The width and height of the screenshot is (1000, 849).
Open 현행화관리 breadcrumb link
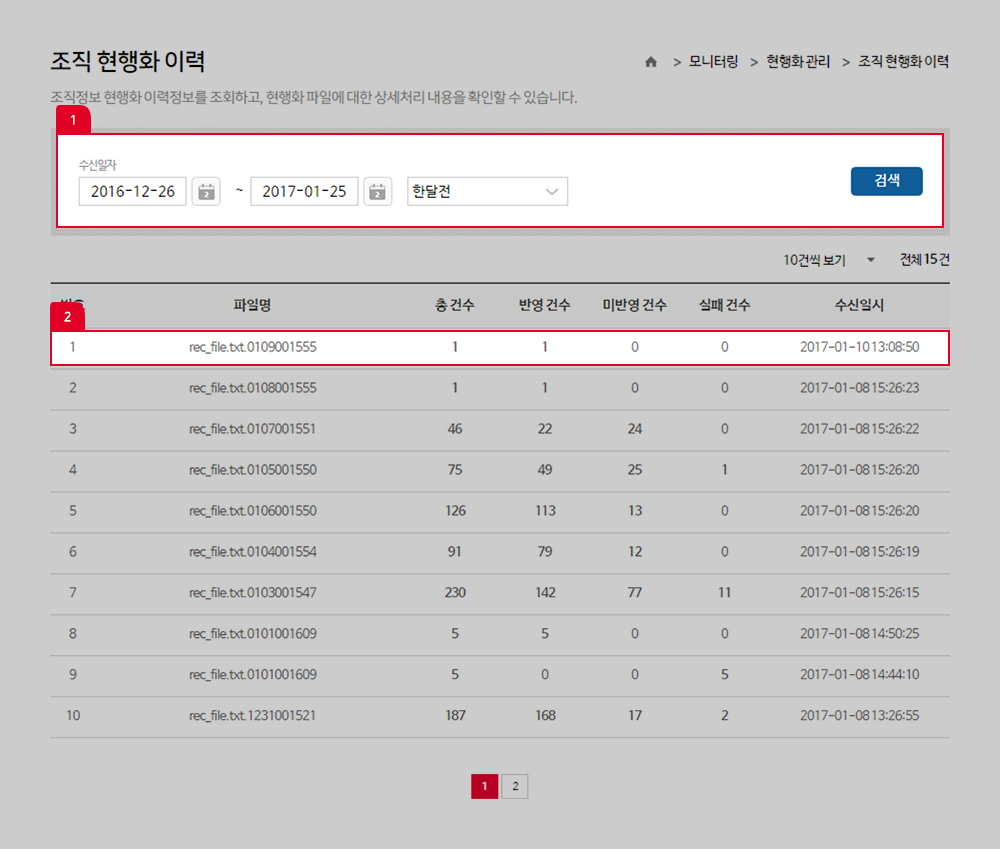(x=798, y=62)
